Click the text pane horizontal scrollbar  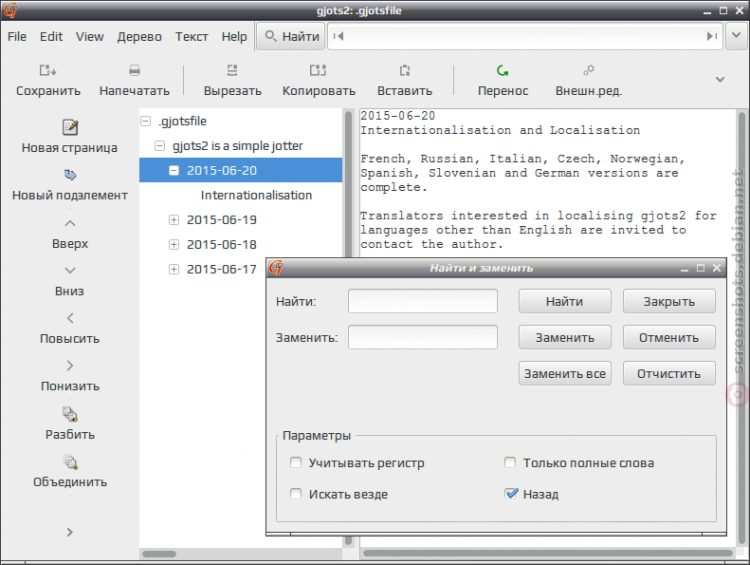tap(547, 554)
